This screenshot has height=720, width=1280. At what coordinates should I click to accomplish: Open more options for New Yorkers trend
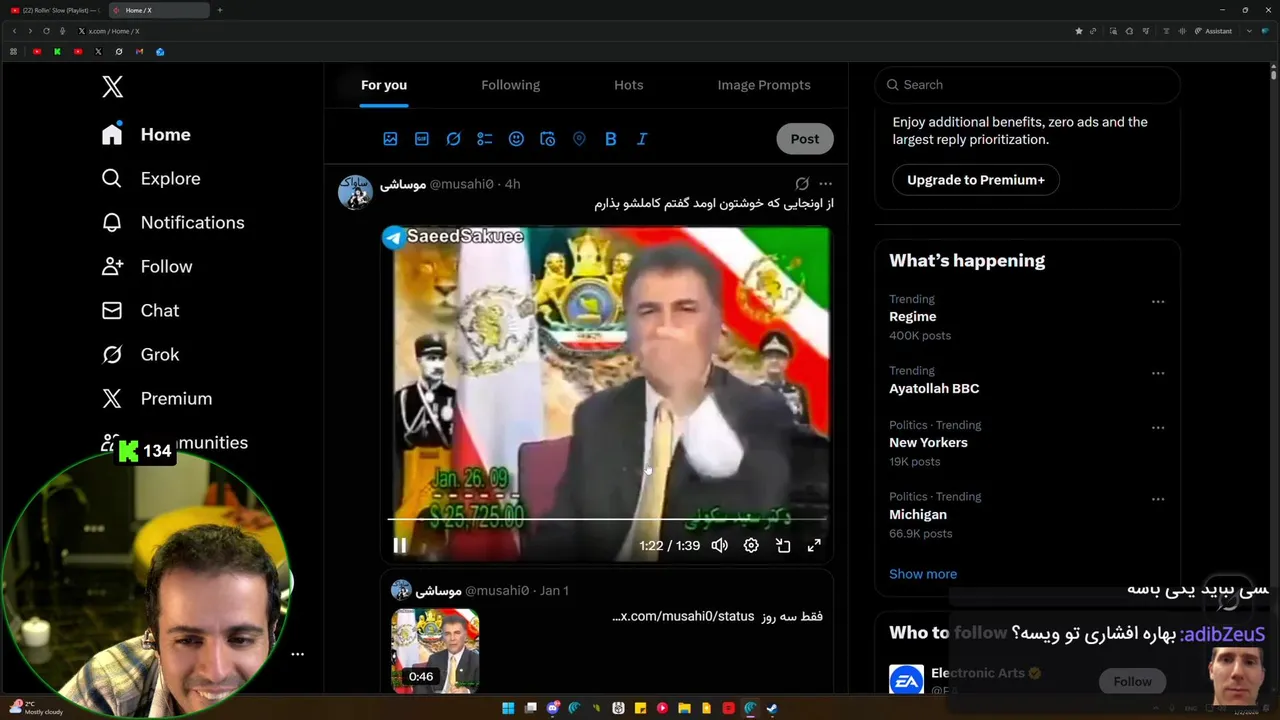[1158, 427]
